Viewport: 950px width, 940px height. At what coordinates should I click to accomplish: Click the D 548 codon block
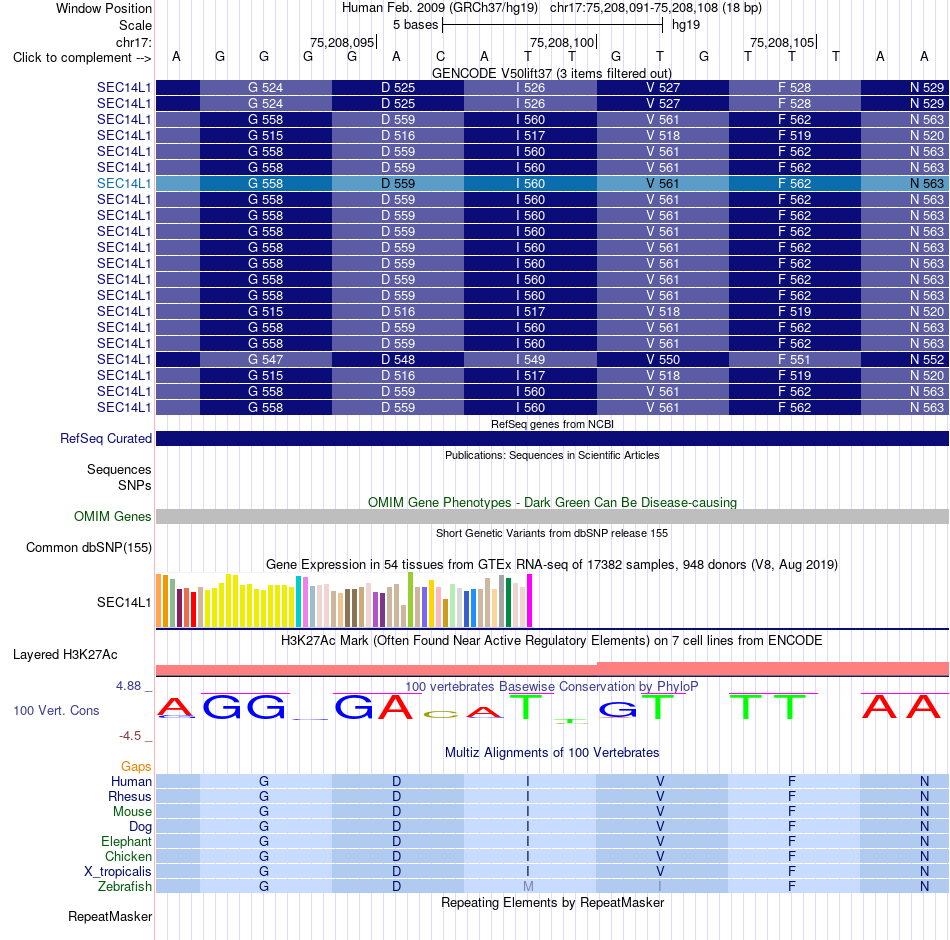tap(398, 359)
